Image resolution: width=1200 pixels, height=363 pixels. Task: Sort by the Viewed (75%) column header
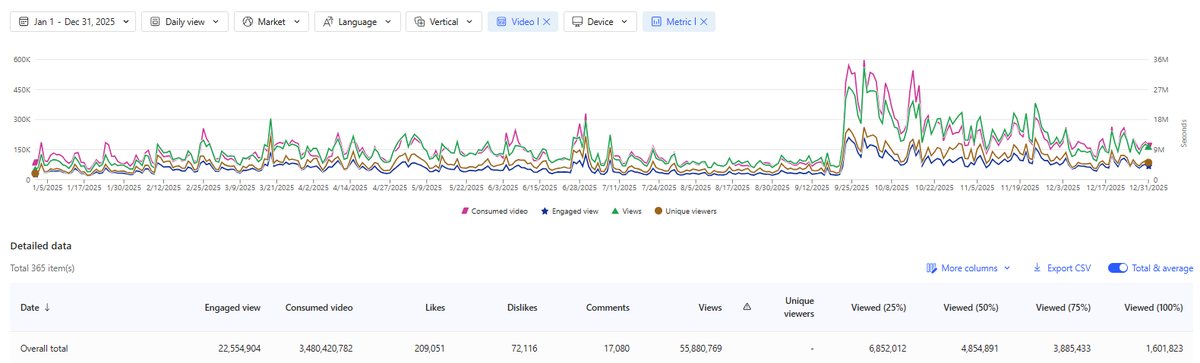[x=1063, y=307]
